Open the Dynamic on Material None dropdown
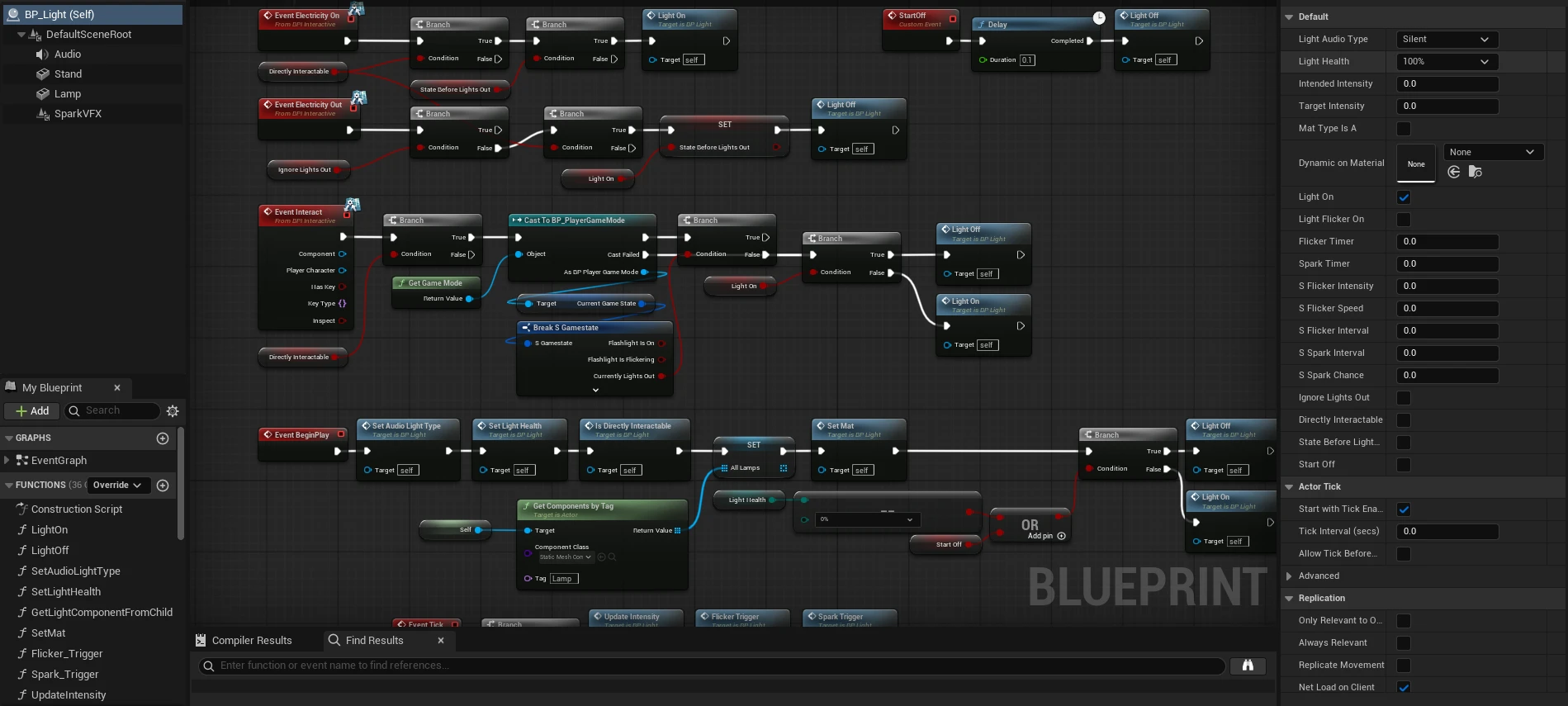1568x706 pixels. coord(1493,152)
